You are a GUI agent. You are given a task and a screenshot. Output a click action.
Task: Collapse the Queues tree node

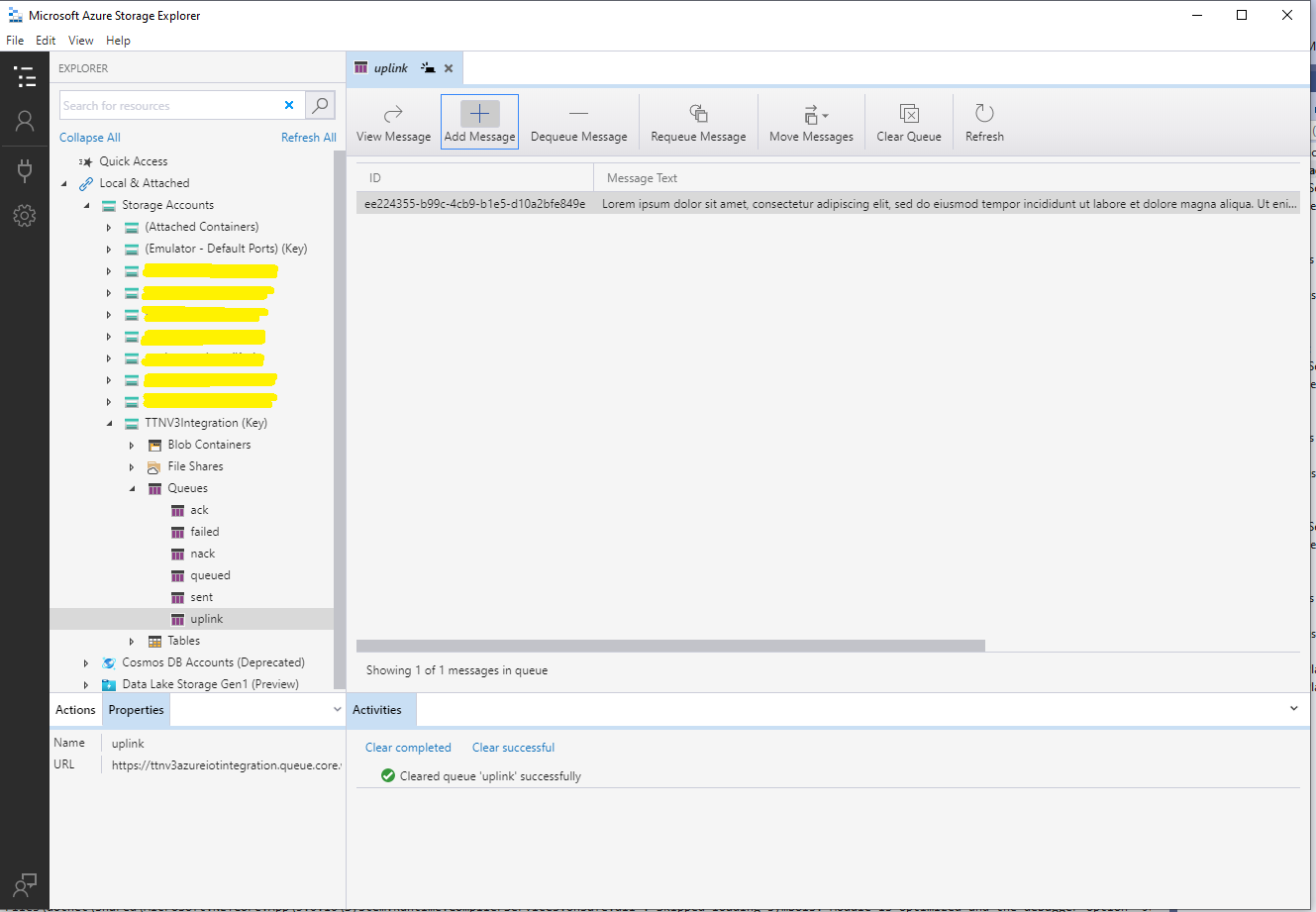[133, 488]
